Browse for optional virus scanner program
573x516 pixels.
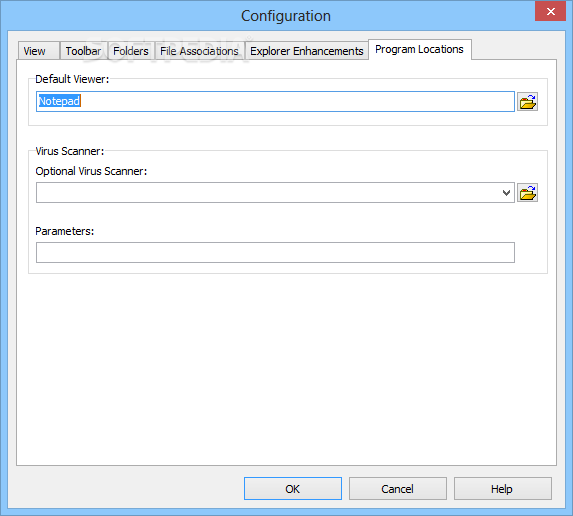[x=527, y=193]
